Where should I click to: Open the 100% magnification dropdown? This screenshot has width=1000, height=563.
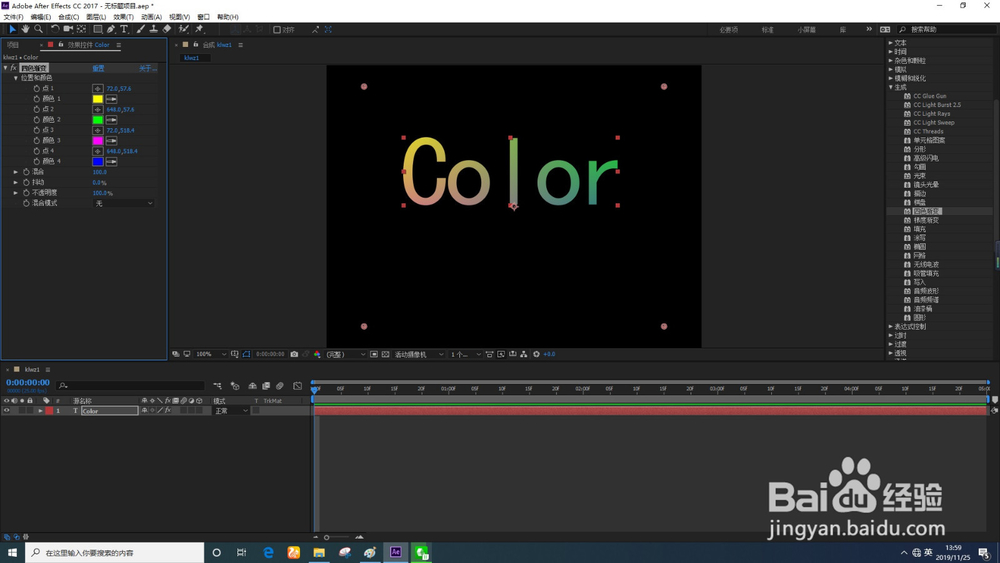(x=211, y=354)
